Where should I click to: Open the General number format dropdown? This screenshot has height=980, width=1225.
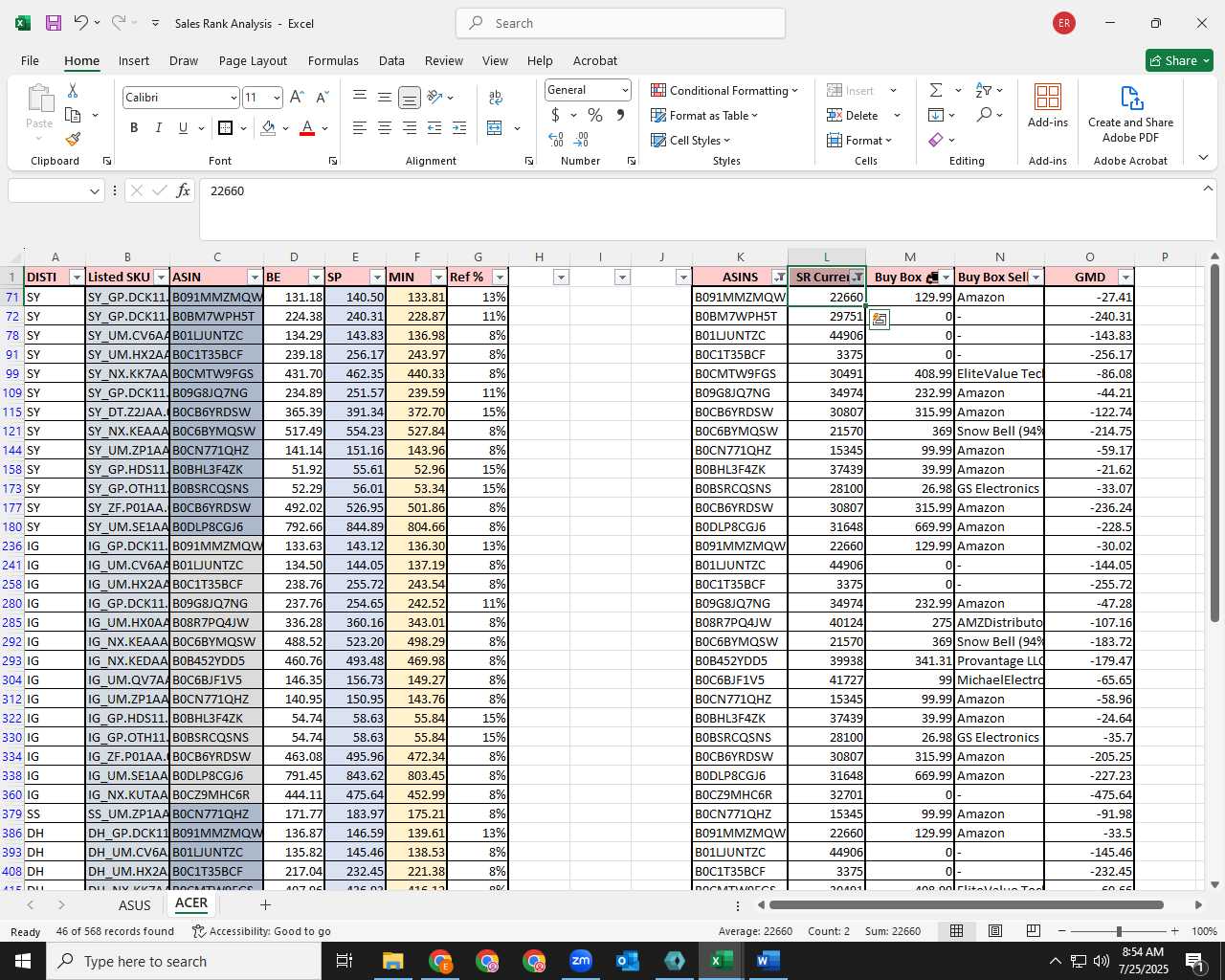pos(625,90)
